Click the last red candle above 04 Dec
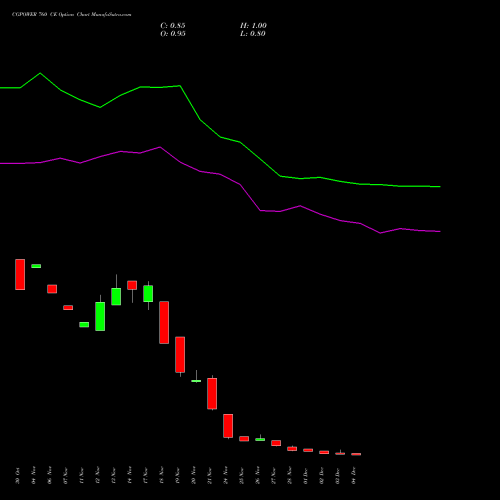Screen dimensions: 500x500 (x=356, y=454)
